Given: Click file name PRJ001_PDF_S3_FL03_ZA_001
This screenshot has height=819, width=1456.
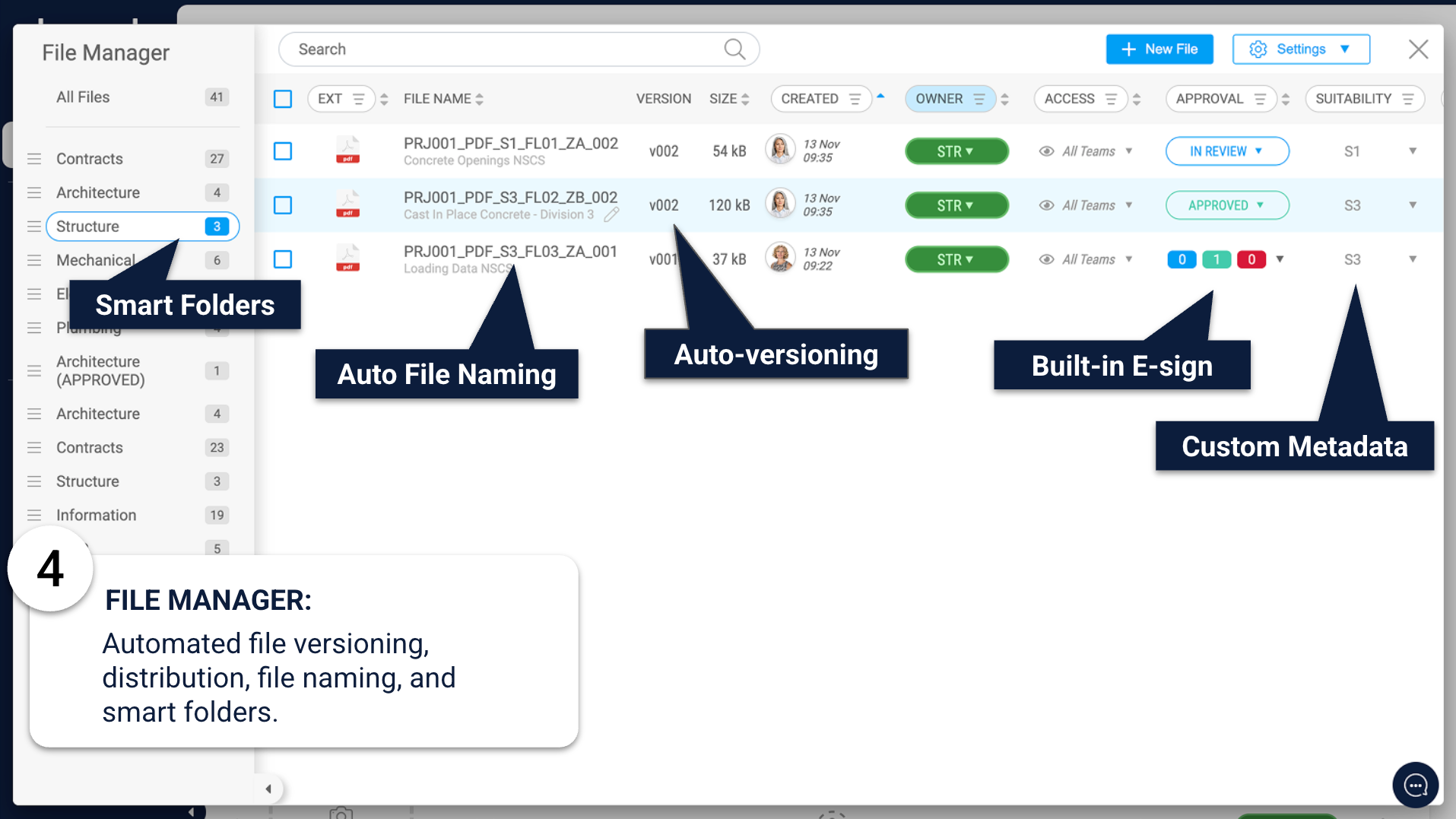Looking at the screenshot, I should (x=510, y=252).
